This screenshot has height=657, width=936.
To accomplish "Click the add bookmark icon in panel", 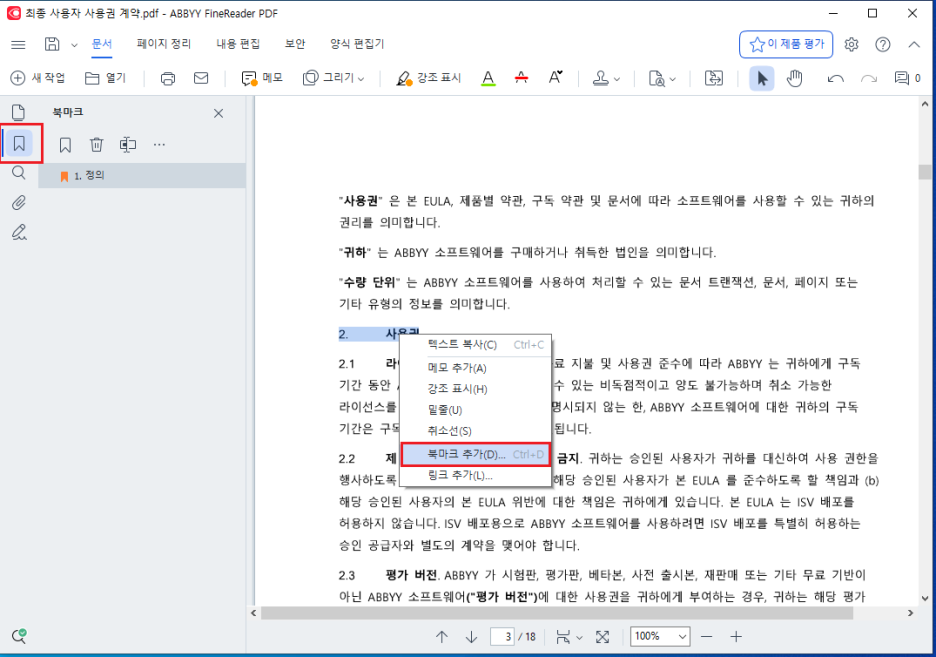I will tap(65, 144).
